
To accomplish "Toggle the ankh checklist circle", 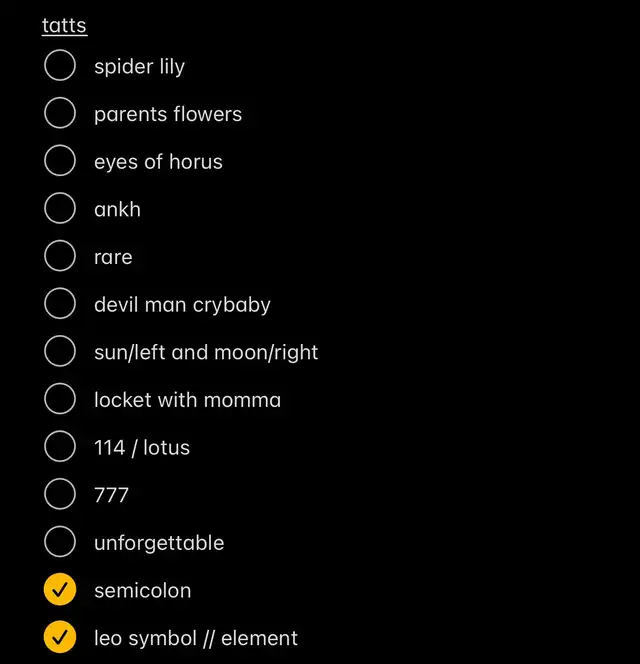I will click(x=60, y=208).
